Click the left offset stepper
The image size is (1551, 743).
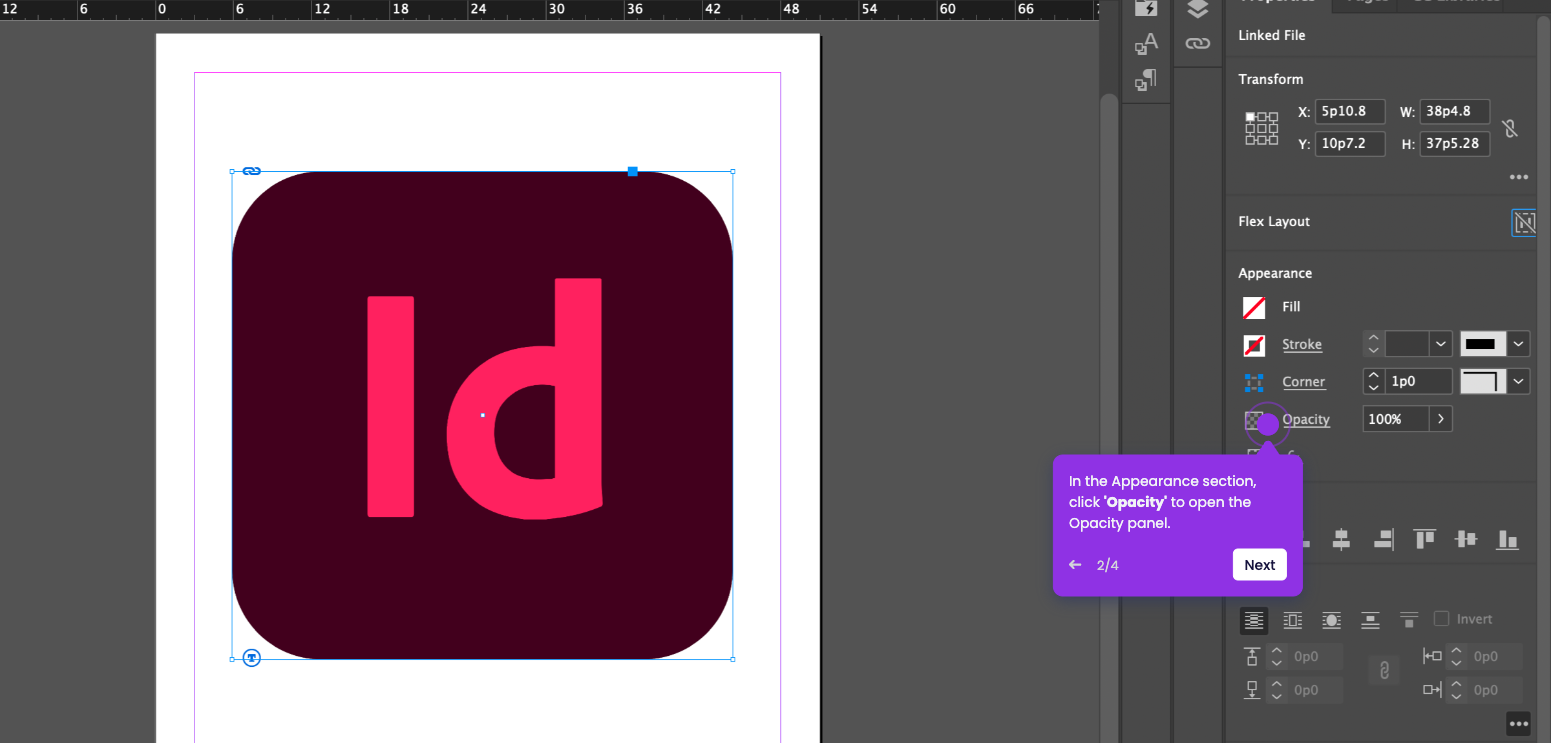1456,657
